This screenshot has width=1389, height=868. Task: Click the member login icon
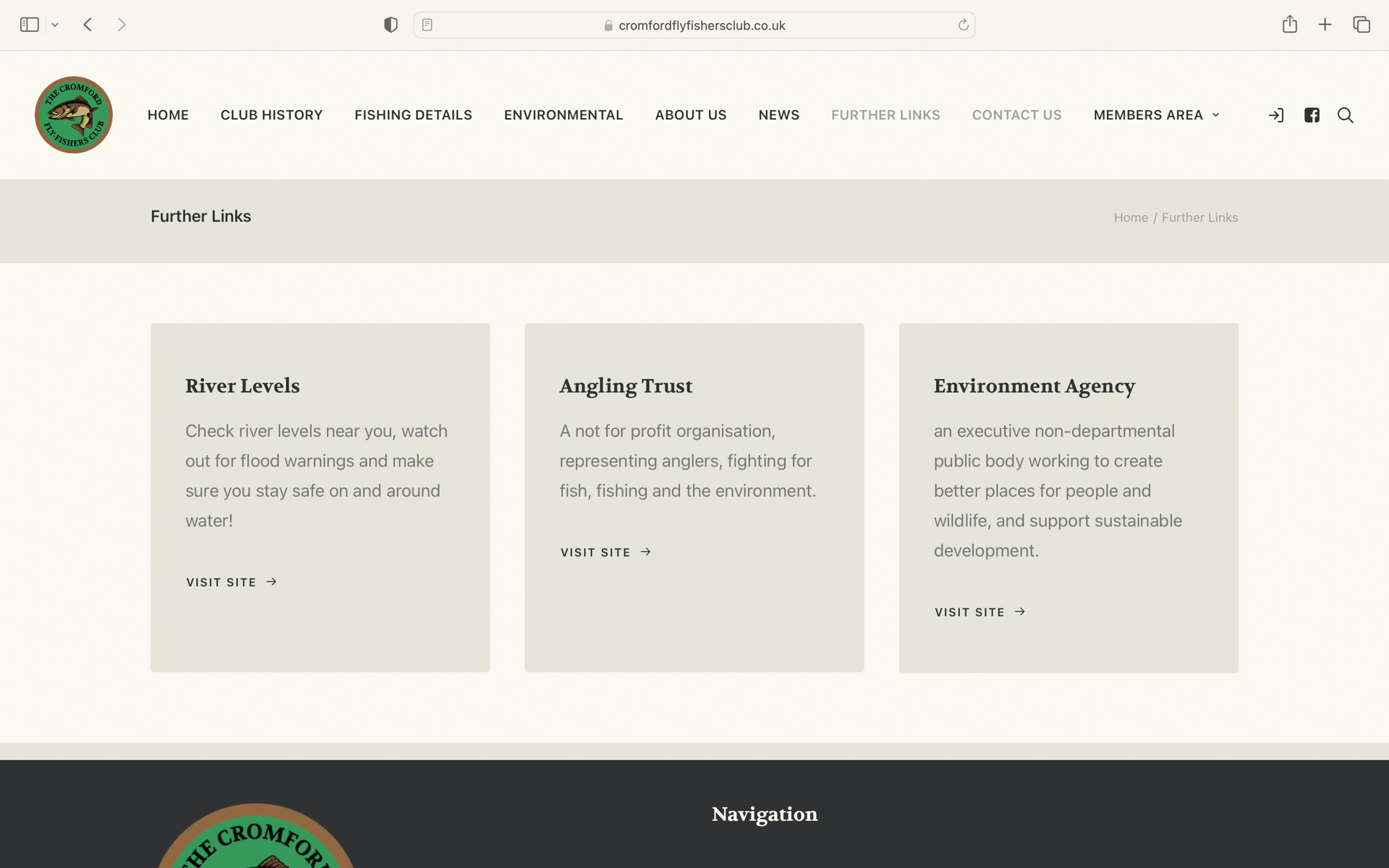pyautogui.click(x=1276, y=115)
